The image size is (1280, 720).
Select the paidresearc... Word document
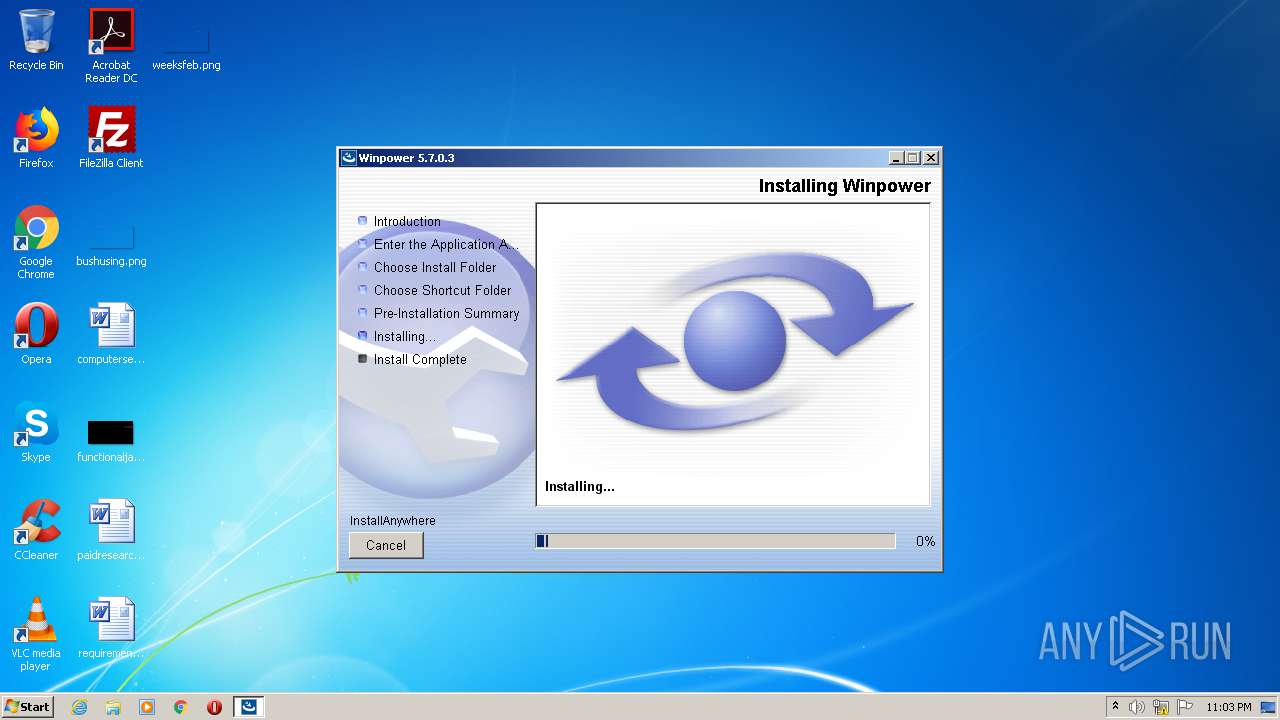click(111, 530)
